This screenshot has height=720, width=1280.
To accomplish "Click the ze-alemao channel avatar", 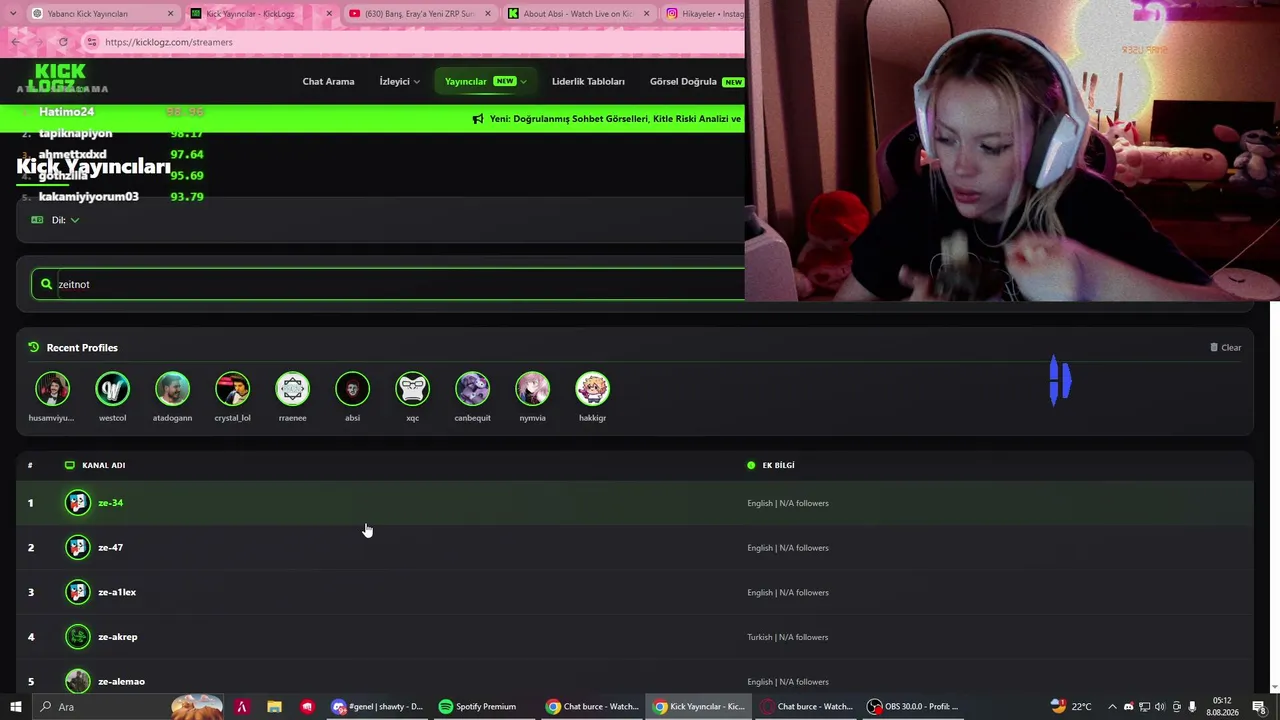I will click(x=78, y=681).
